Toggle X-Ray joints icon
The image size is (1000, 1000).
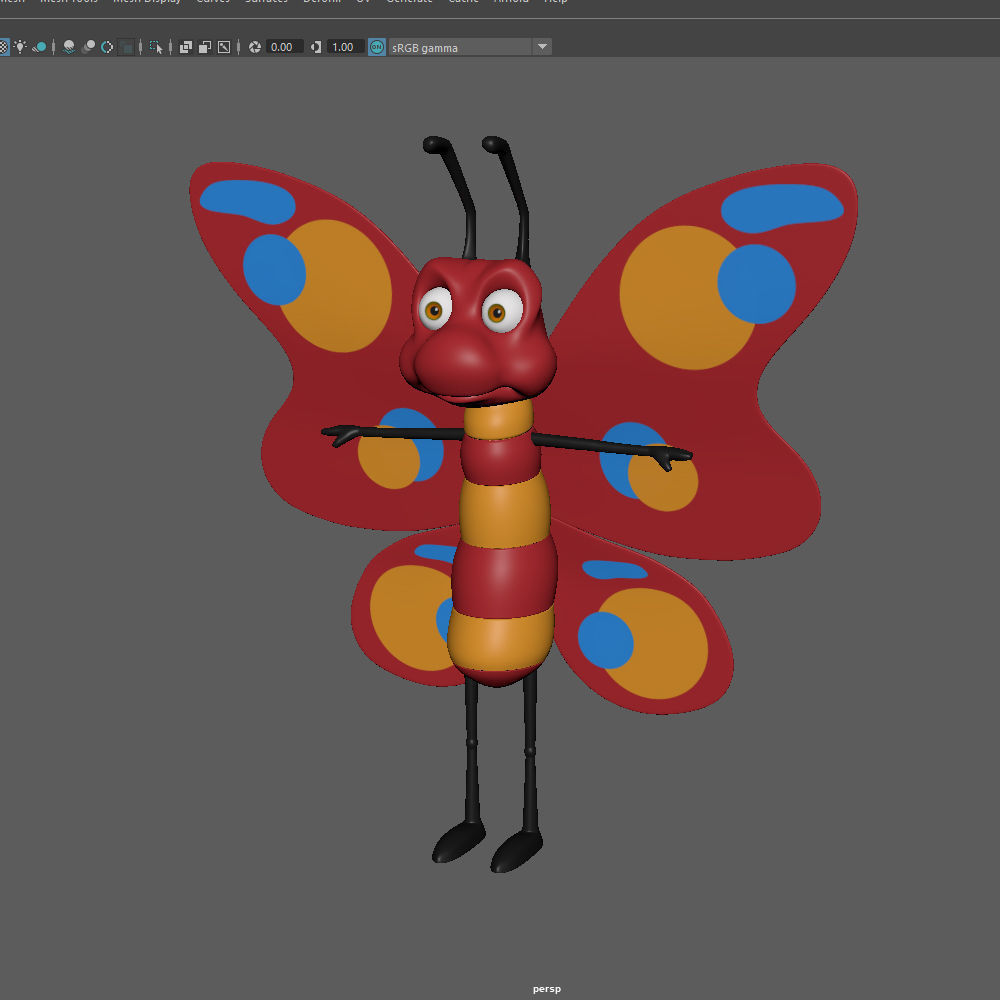[x=224, y=47]
